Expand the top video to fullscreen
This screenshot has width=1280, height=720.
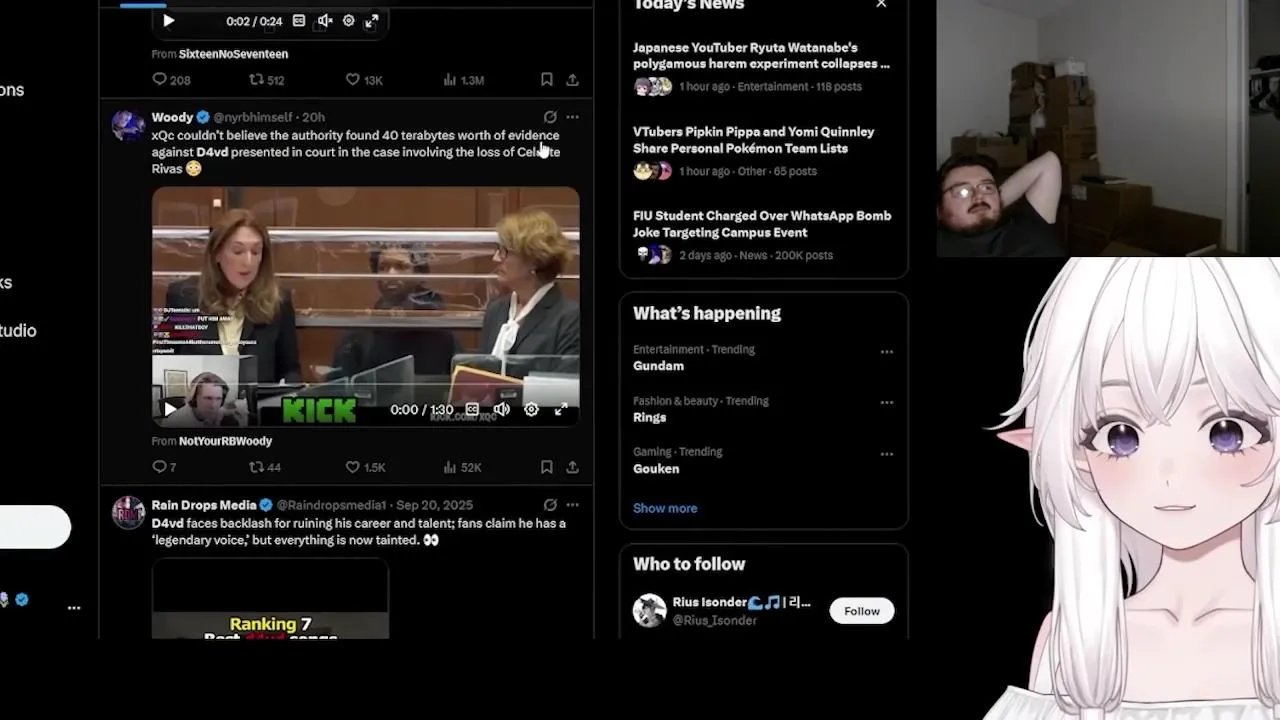pos(371,21)
